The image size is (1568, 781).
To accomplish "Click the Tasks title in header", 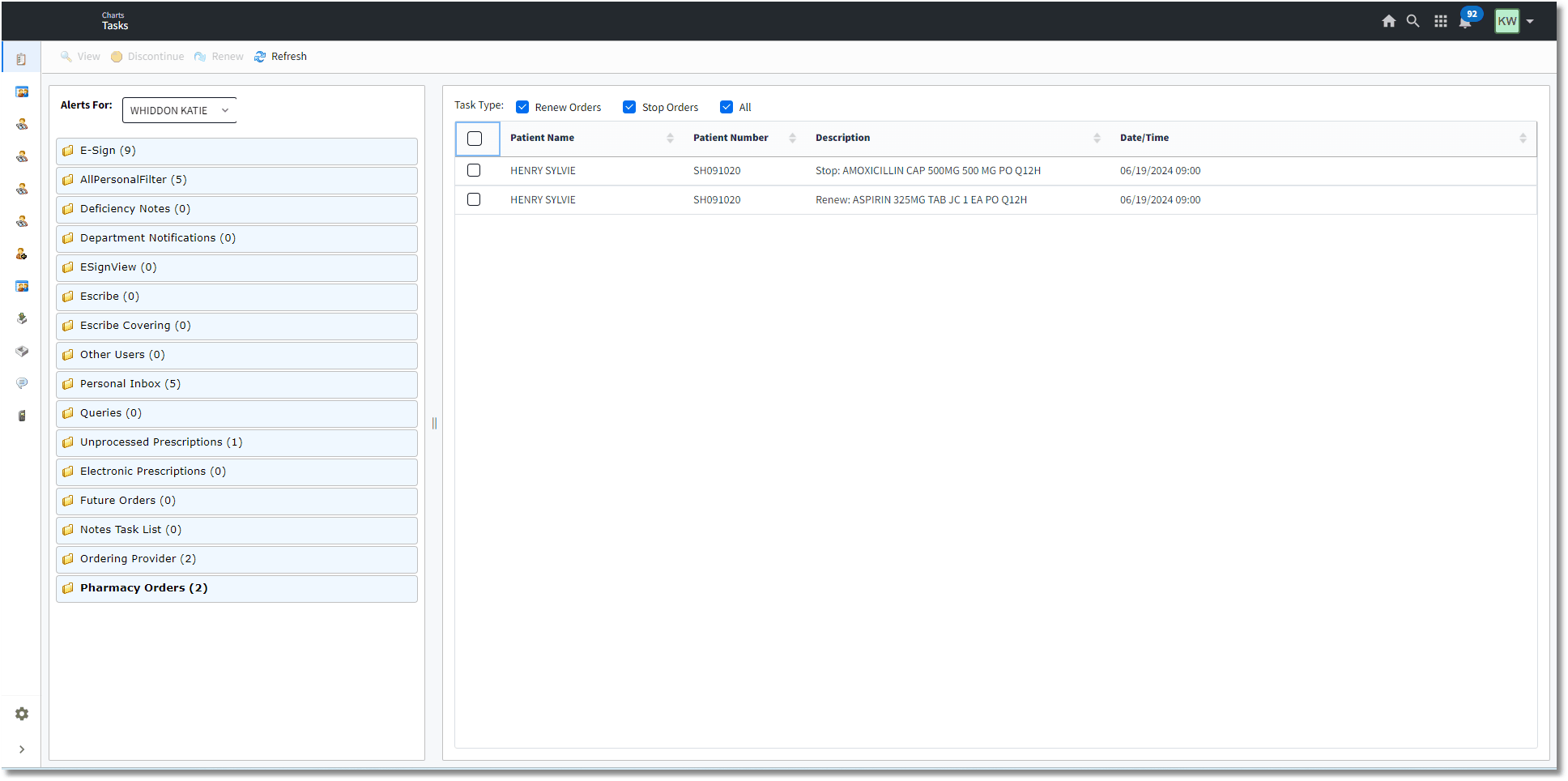I will (x=115, y=26).
